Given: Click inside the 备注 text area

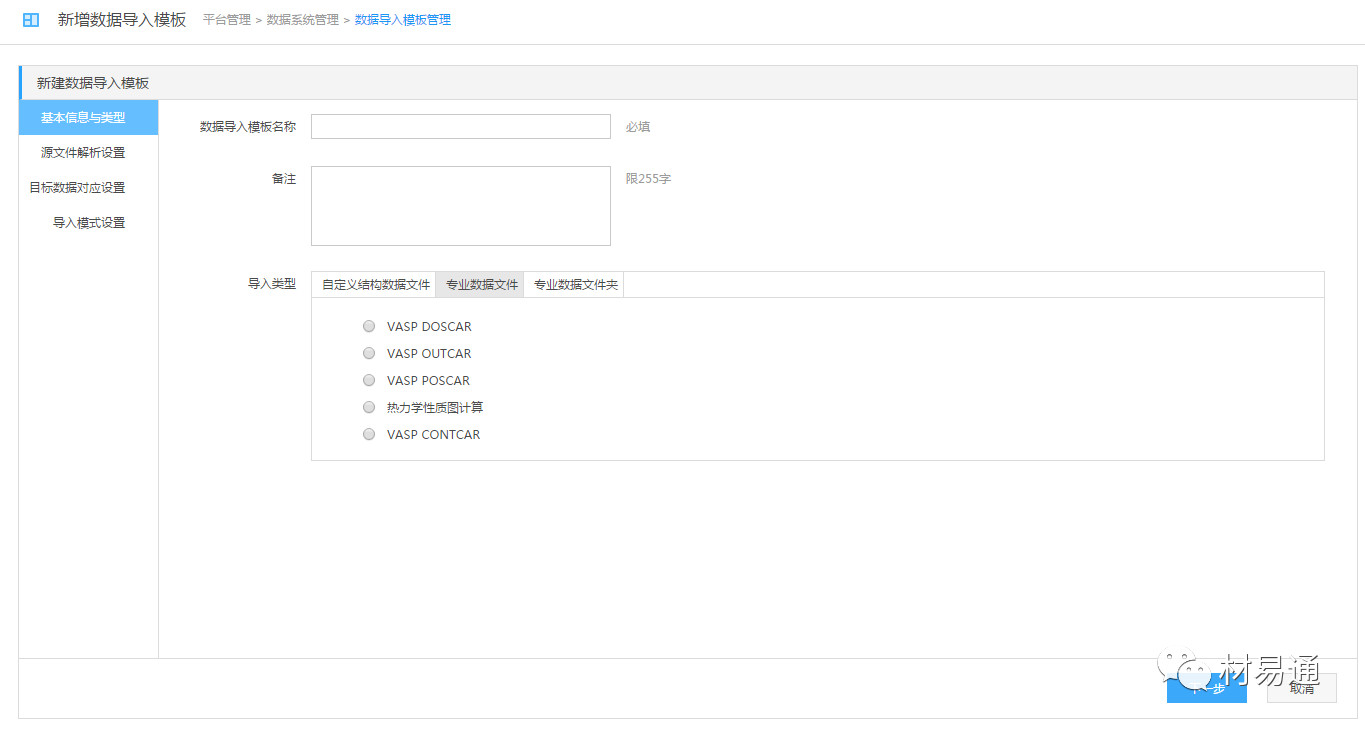Looking at the screenshot, I should 460,206.
